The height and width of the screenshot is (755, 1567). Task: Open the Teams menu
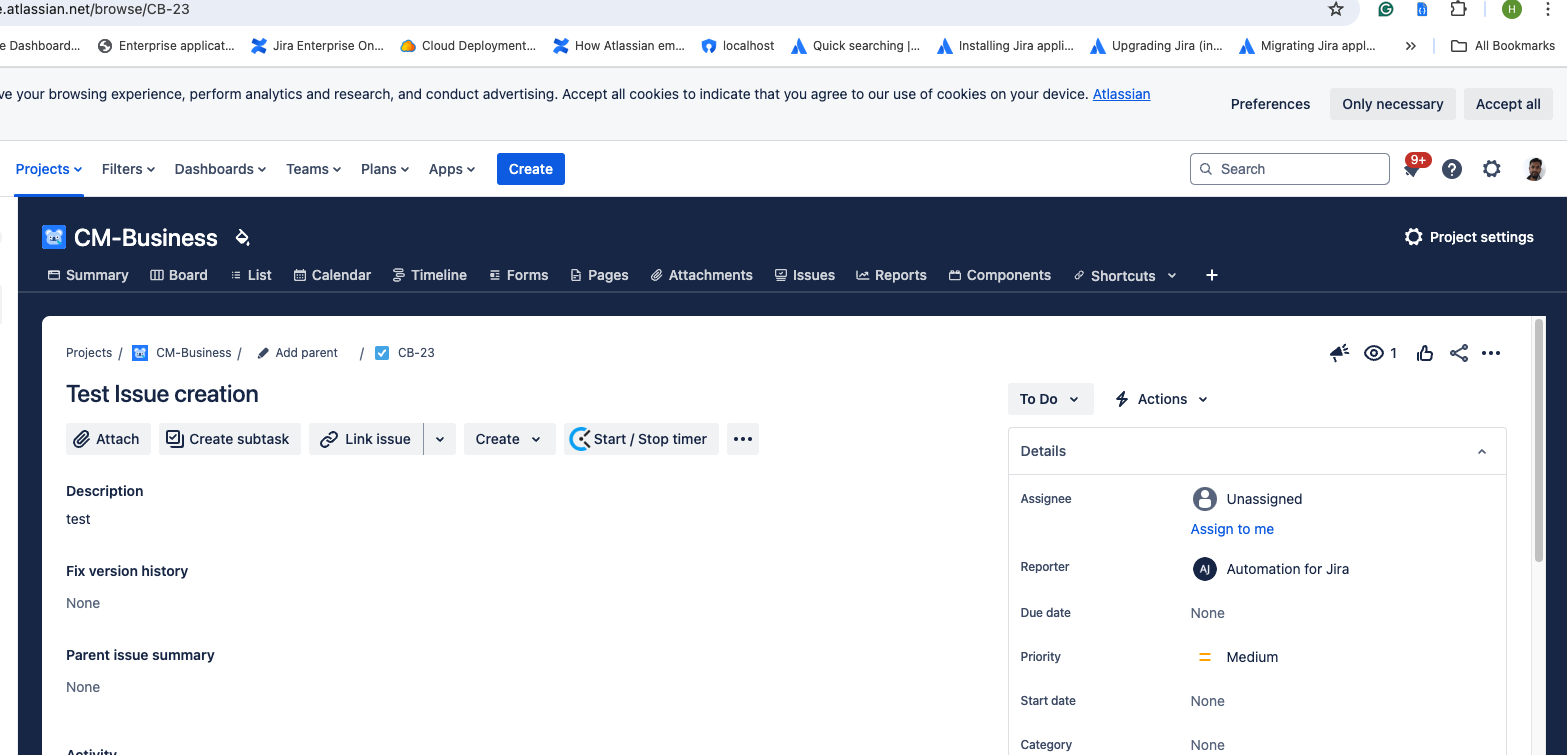click(x=313, y=169)
